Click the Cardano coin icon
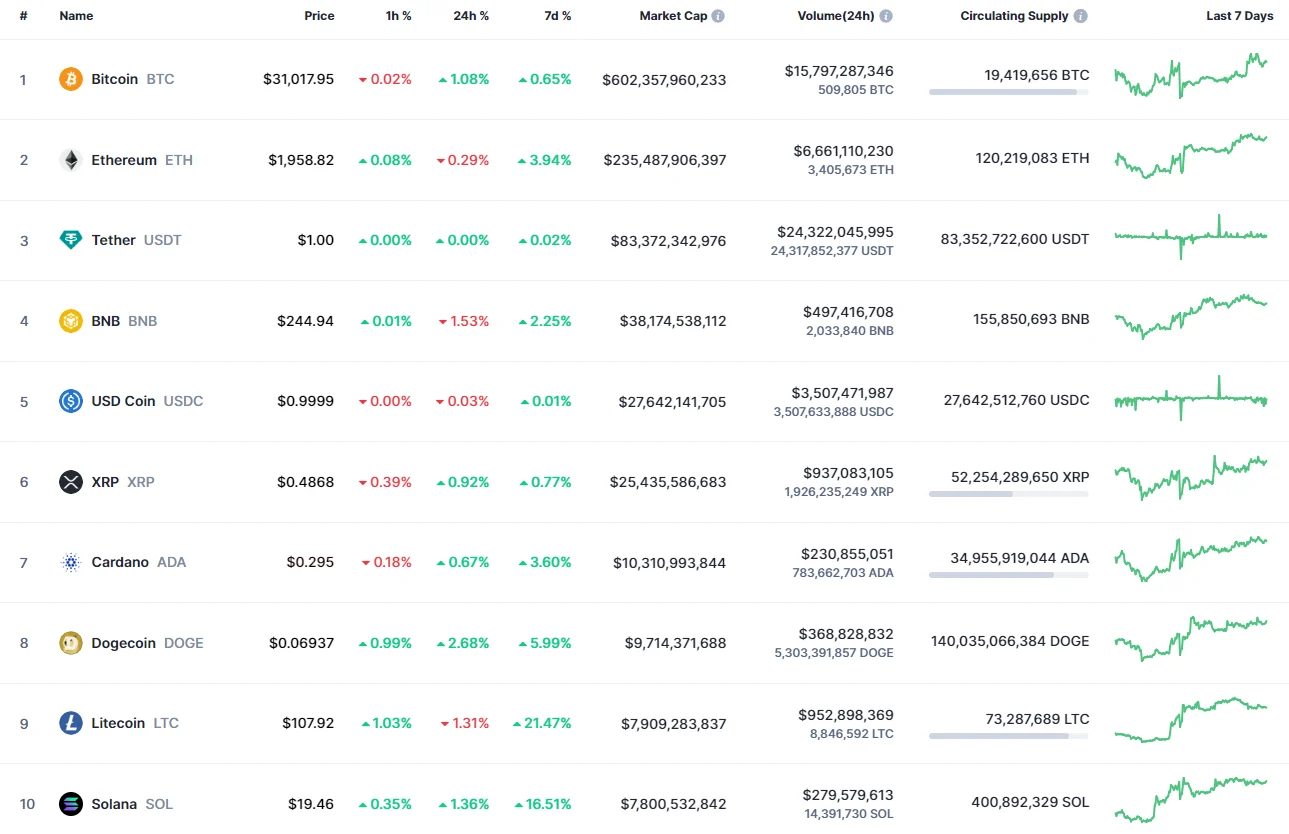The width and height of the screenshot is (1289, 834). click(x=70, y=562)
